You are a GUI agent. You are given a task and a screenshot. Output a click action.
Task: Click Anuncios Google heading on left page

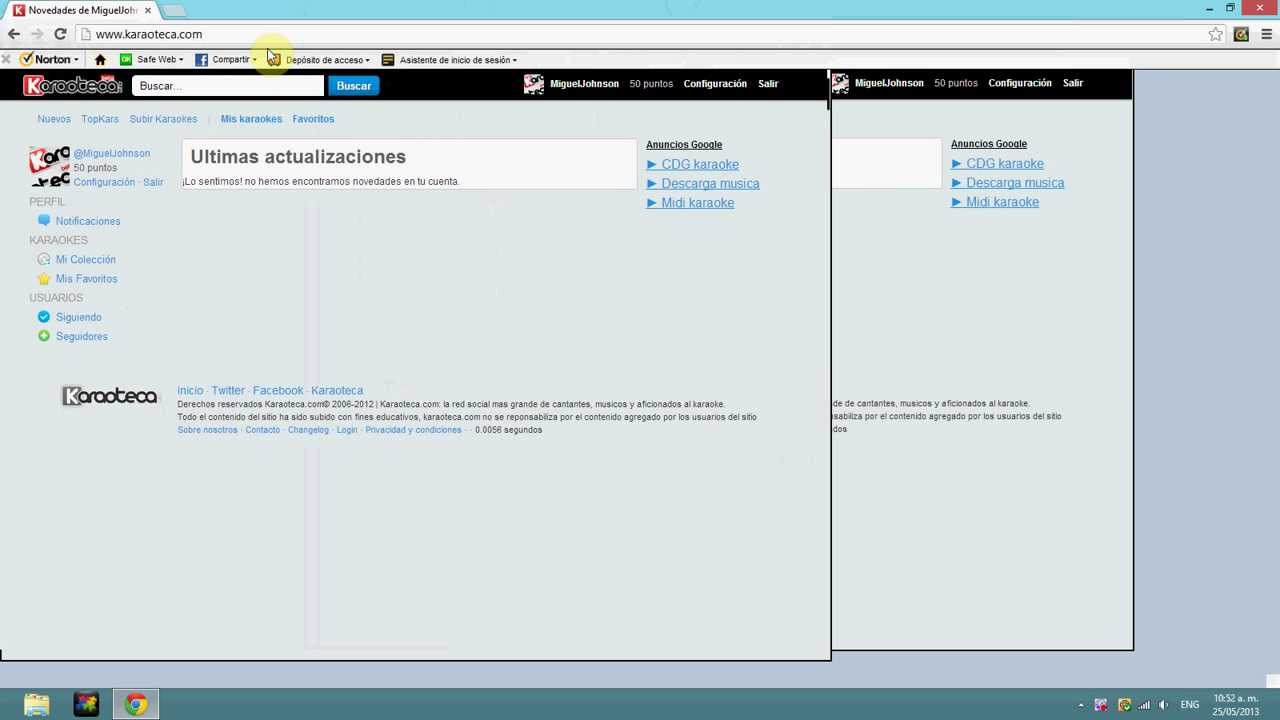[x=684, y=145]
